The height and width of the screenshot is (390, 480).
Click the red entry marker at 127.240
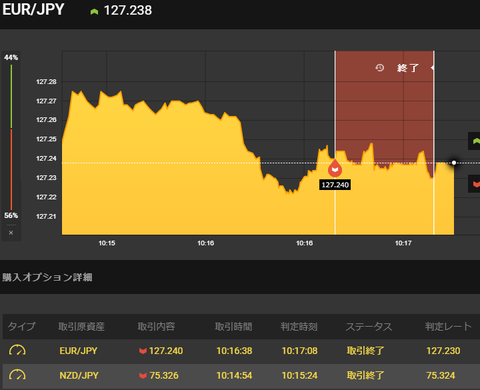click(x=335, y=168)
